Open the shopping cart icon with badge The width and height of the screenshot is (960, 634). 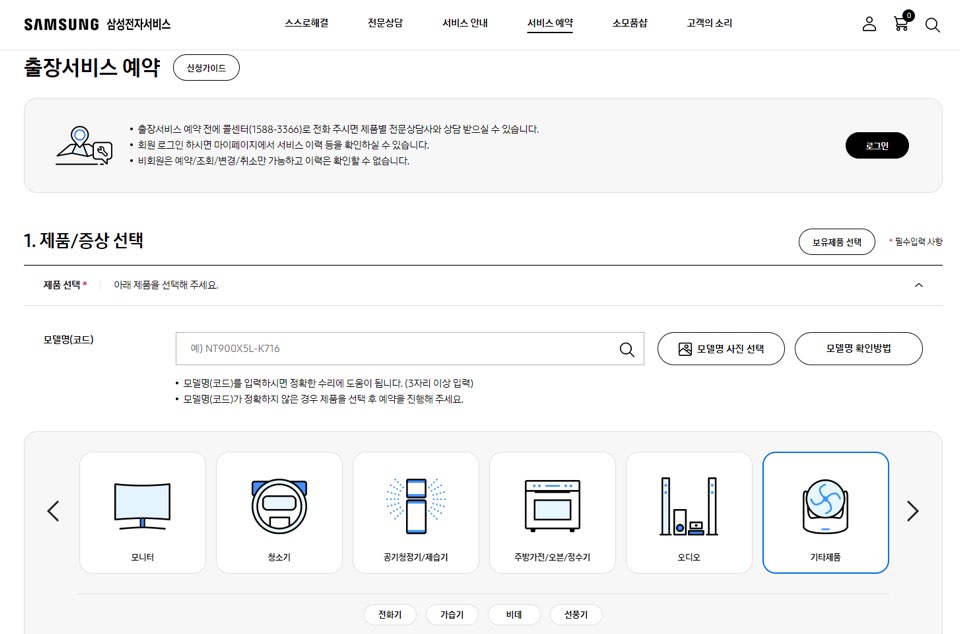pos(901,24)
